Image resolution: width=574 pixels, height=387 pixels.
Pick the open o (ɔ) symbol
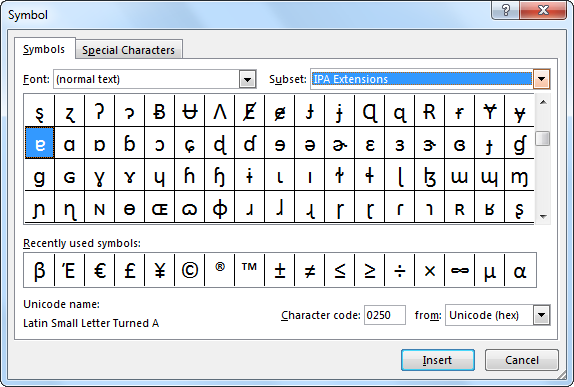[160, 143]
